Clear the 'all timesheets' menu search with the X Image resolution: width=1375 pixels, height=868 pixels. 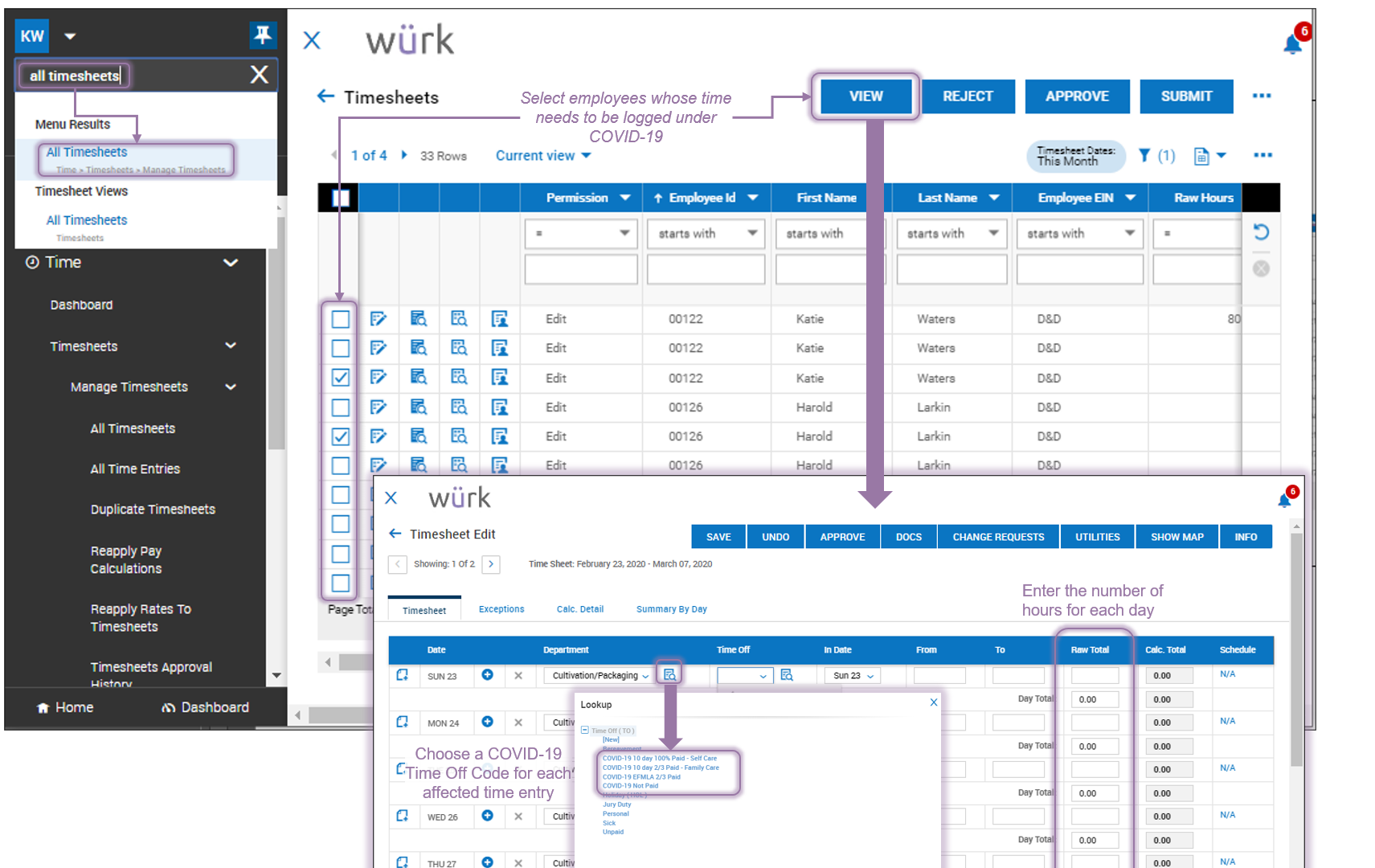tap(259, 75)
